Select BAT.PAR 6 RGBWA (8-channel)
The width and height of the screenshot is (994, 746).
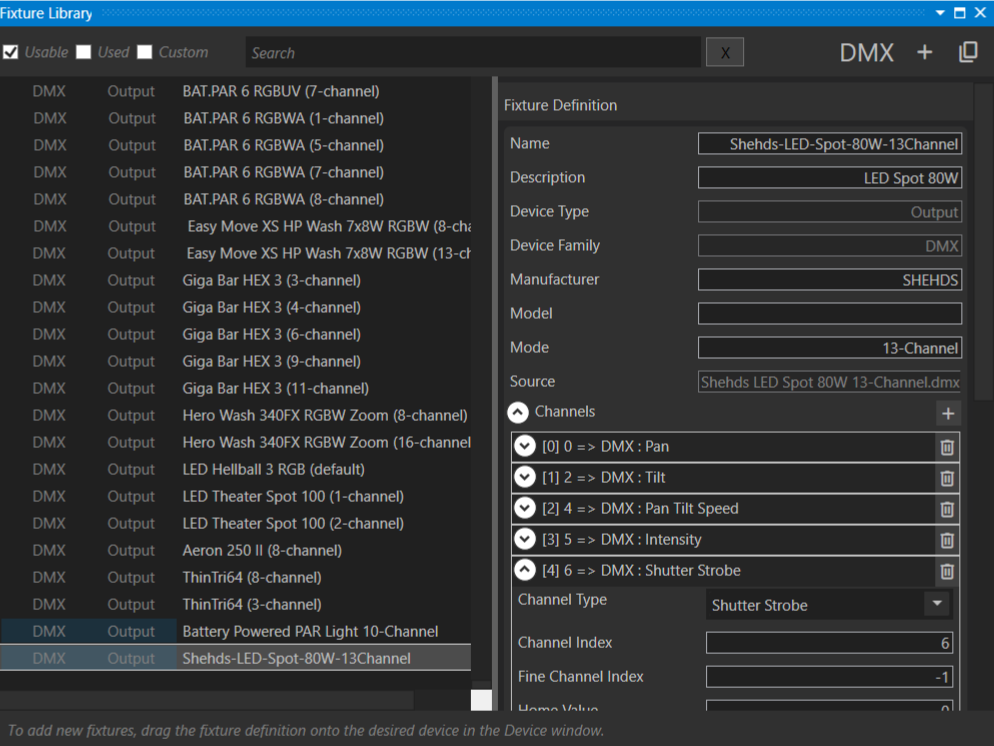(x=235, y=199)
